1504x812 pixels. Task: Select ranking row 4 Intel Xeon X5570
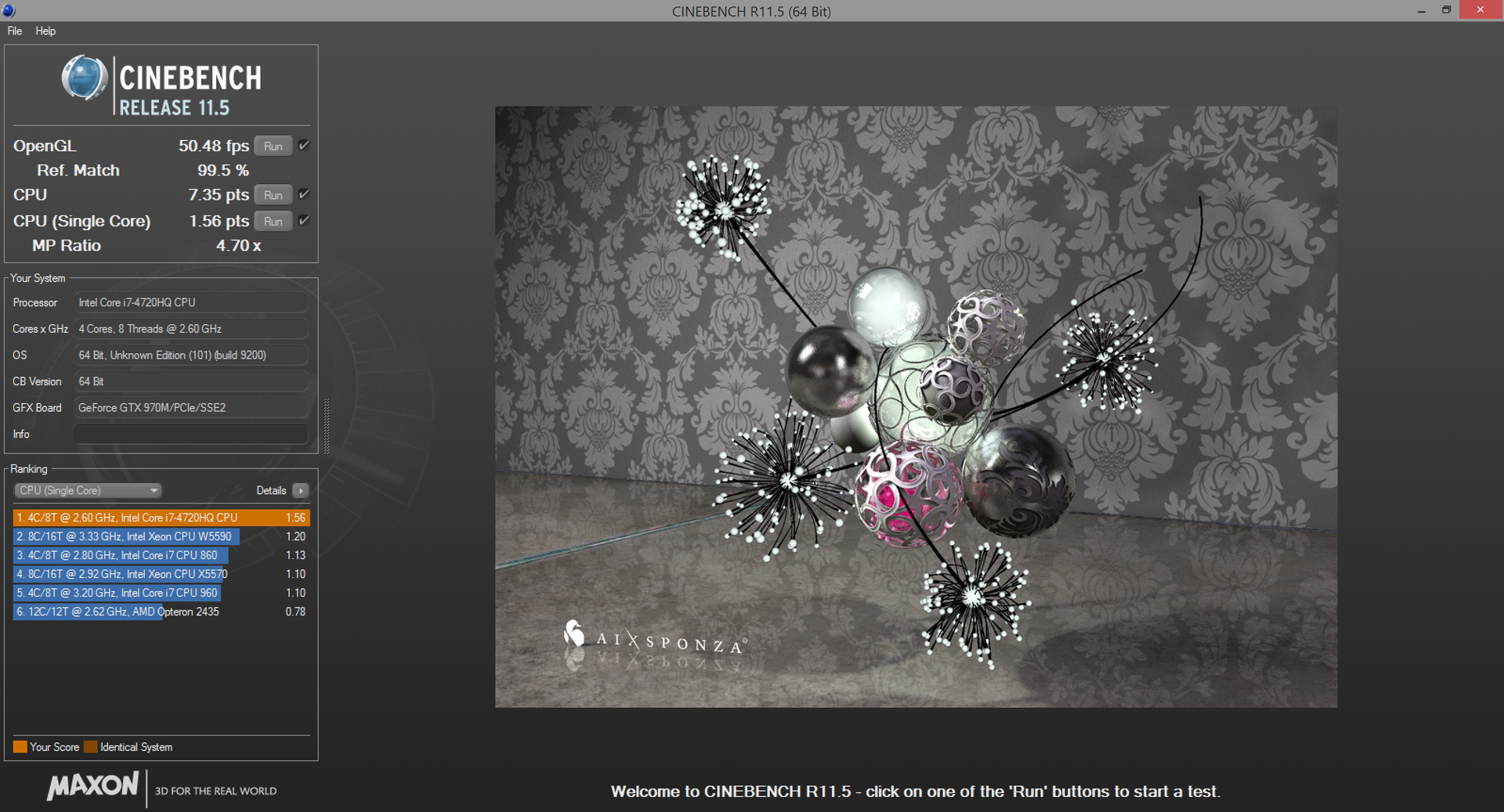pyautogui.click(x=161, y=574)
